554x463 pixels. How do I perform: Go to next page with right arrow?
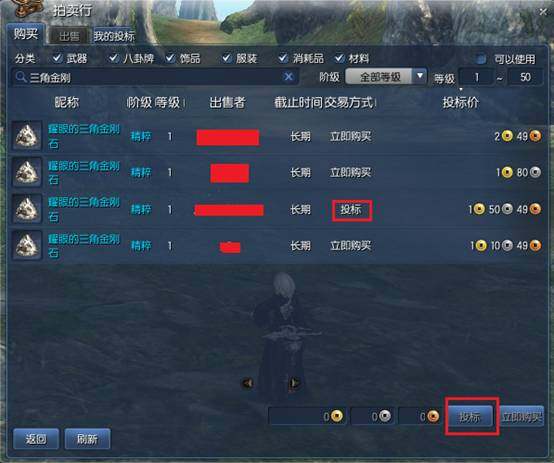tap(294, 383)
